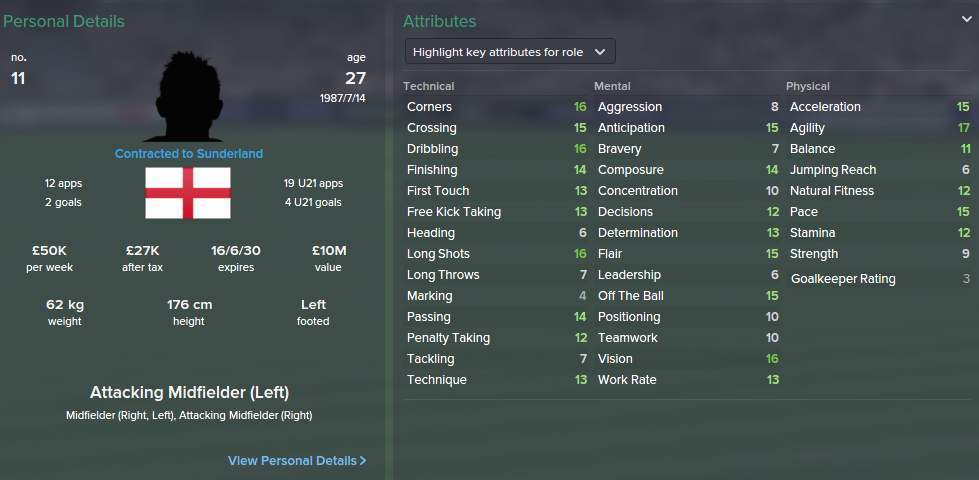The width and height of the screenshot is (979, 480).
Task: Select the Acceleration attribute row
Action: [879, 107]
